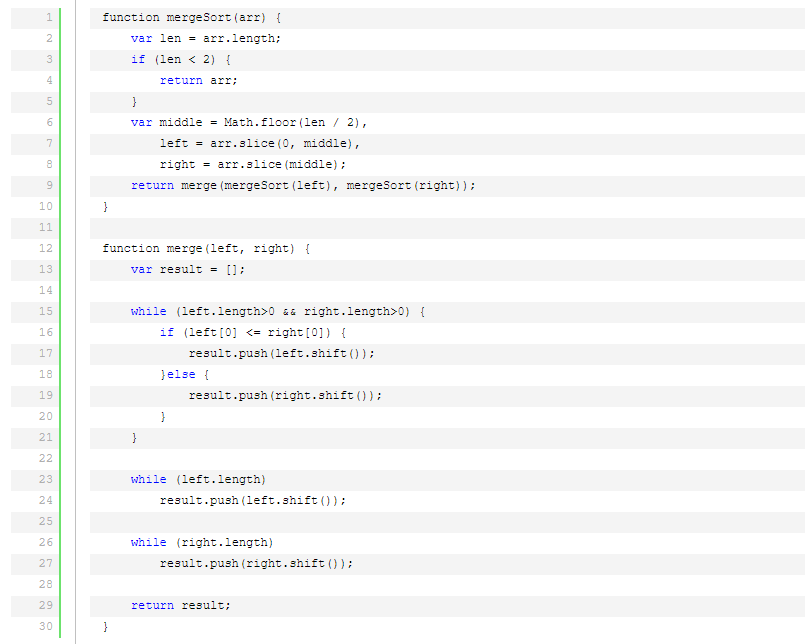Select line number 12 in the gutter
This screenshot has height=644, width=805.
45,248
